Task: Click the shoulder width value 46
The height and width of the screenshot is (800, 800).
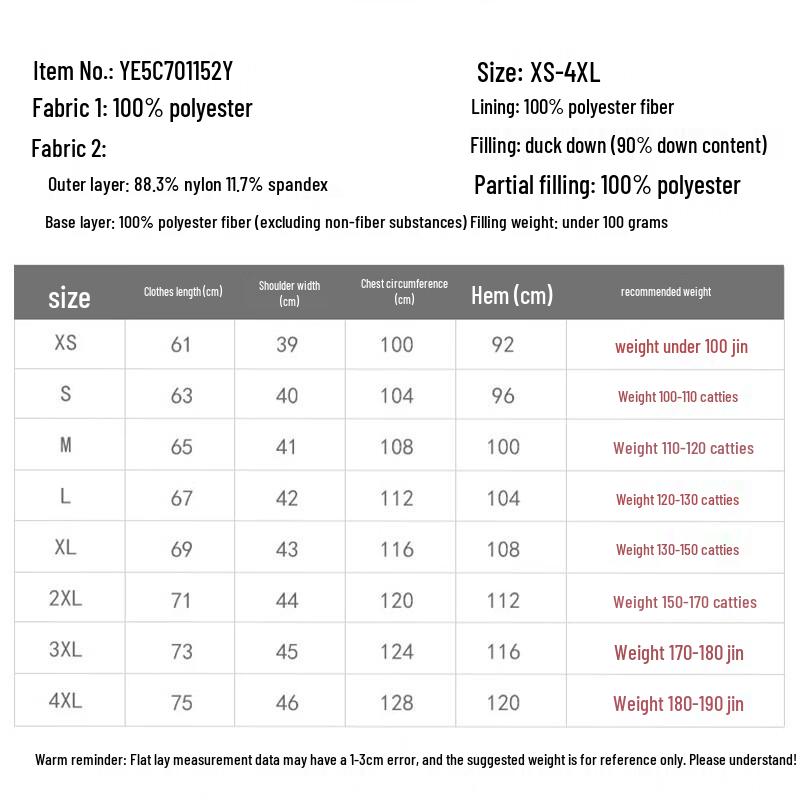Action: [x=287, y=703]
